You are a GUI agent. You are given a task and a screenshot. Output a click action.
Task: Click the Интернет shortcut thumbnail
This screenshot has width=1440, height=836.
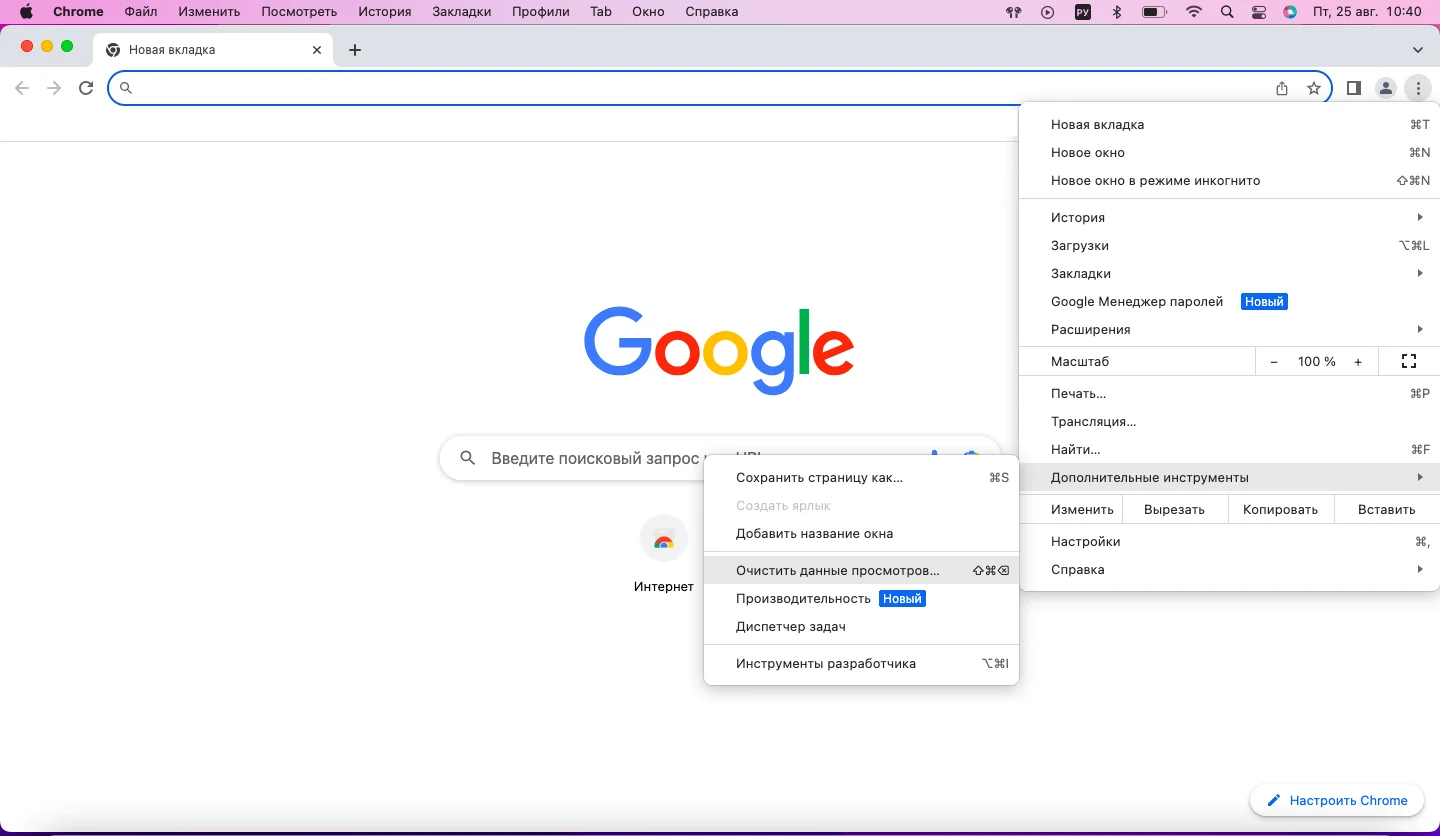(663, 541)
